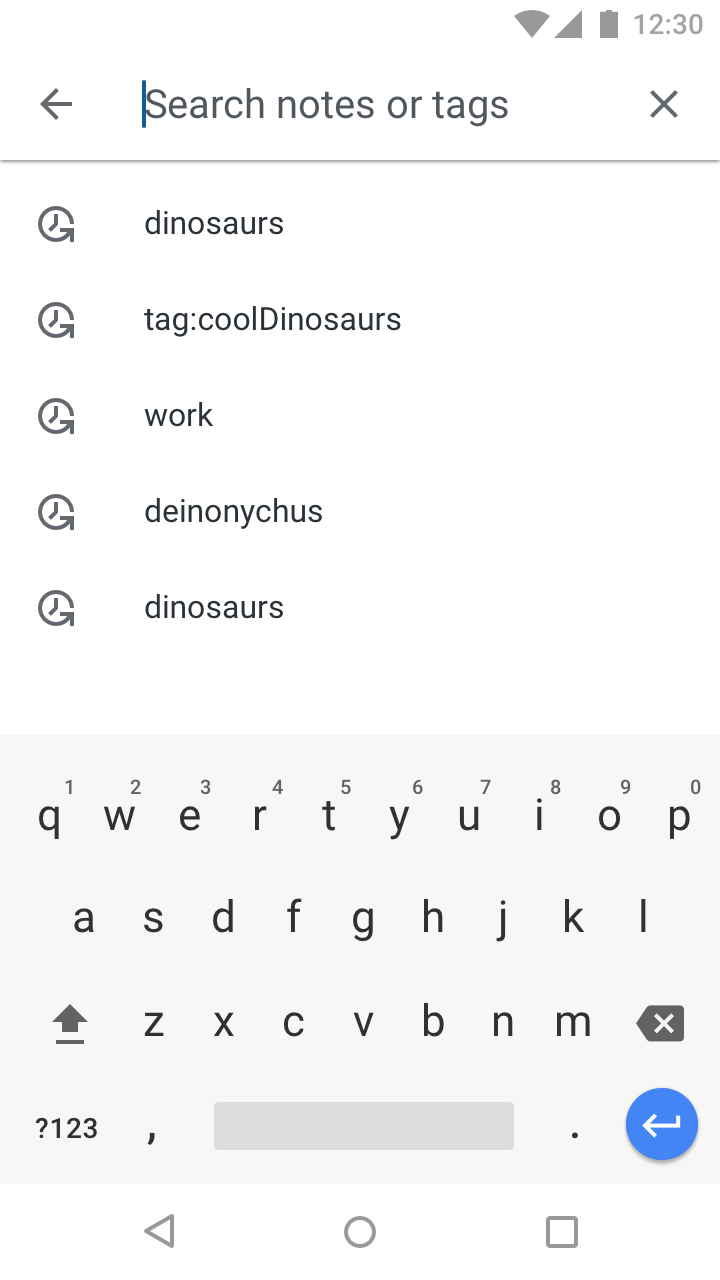Viewport: 720px width, 1280px height.
Task: Select the work search suggestion
Action: coord(178,415)
